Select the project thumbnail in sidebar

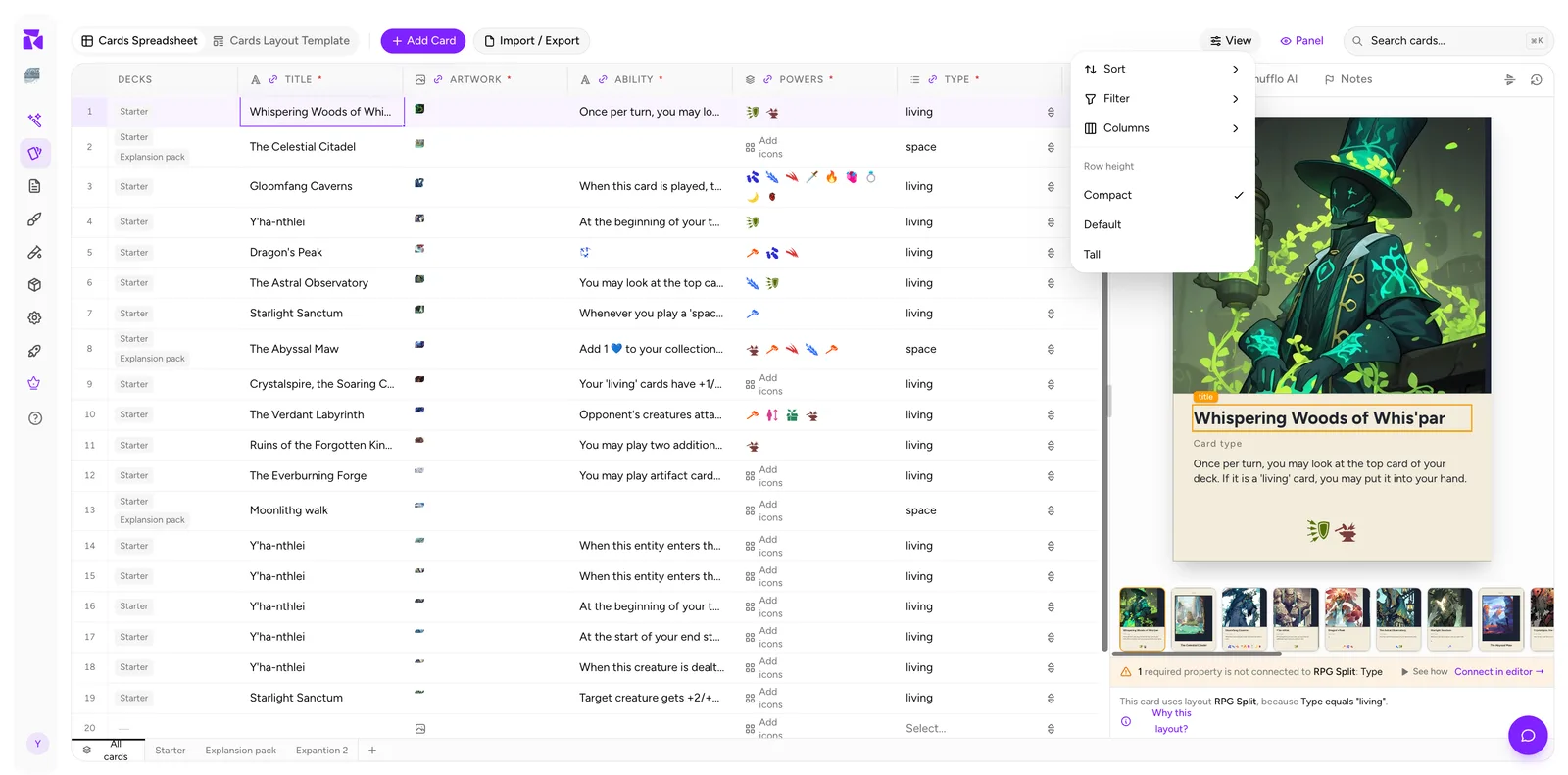click(32, 75)
